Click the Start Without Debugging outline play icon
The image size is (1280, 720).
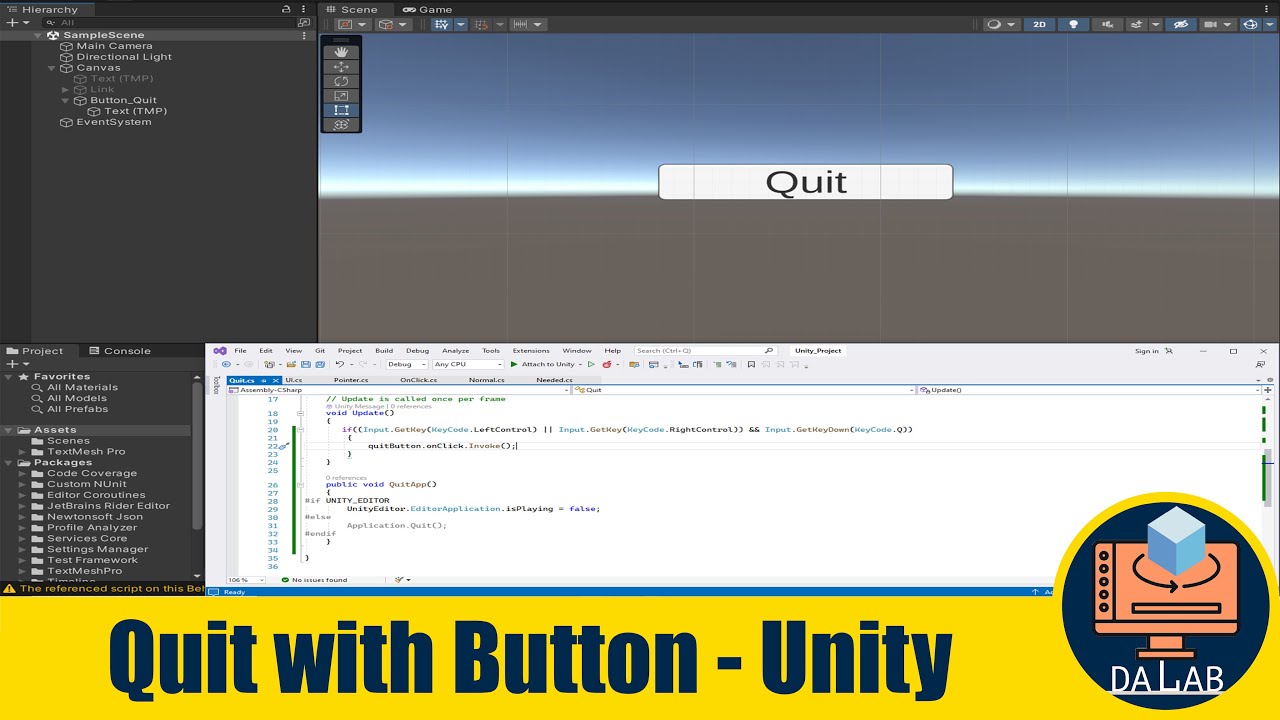point(591,364)
